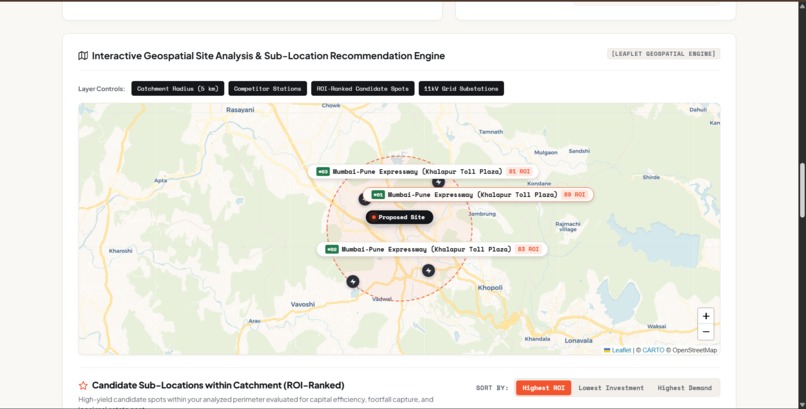Click the #02 green rank badge
806x409 pixels.
coord(332,249)
